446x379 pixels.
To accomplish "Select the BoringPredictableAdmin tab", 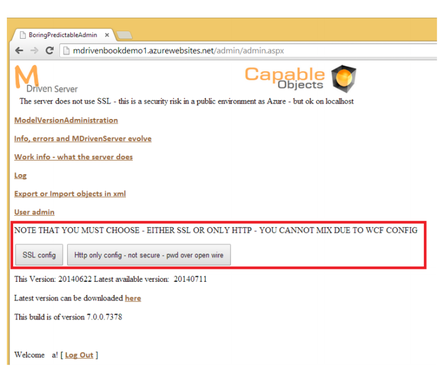I will (63, 35).
